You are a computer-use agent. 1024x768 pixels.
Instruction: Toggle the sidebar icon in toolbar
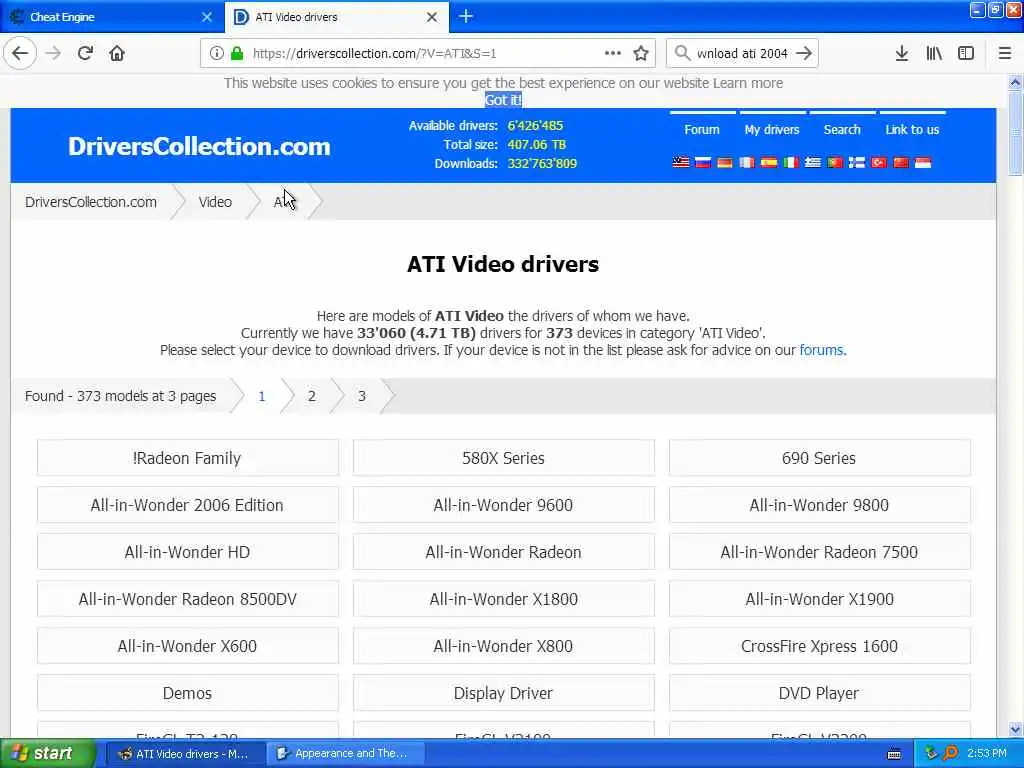[966, 53]
